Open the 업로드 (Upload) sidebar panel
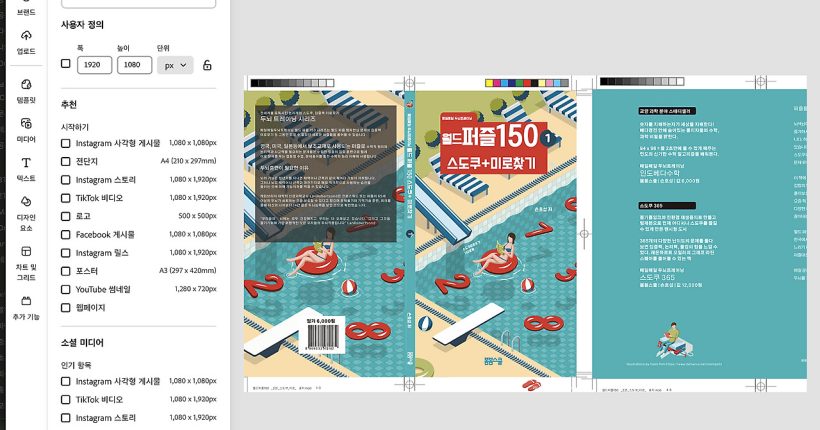 [x=26, y=41]
